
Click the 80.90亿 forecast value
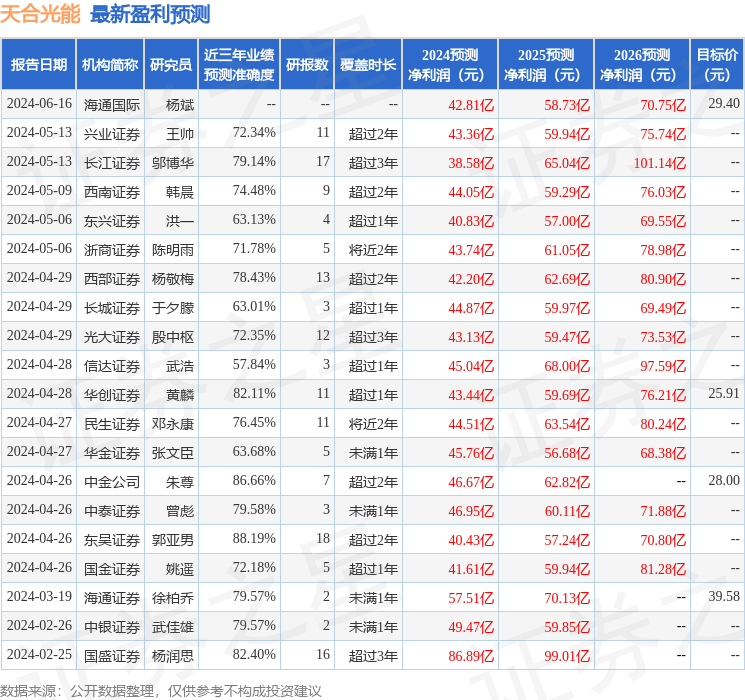663,279
